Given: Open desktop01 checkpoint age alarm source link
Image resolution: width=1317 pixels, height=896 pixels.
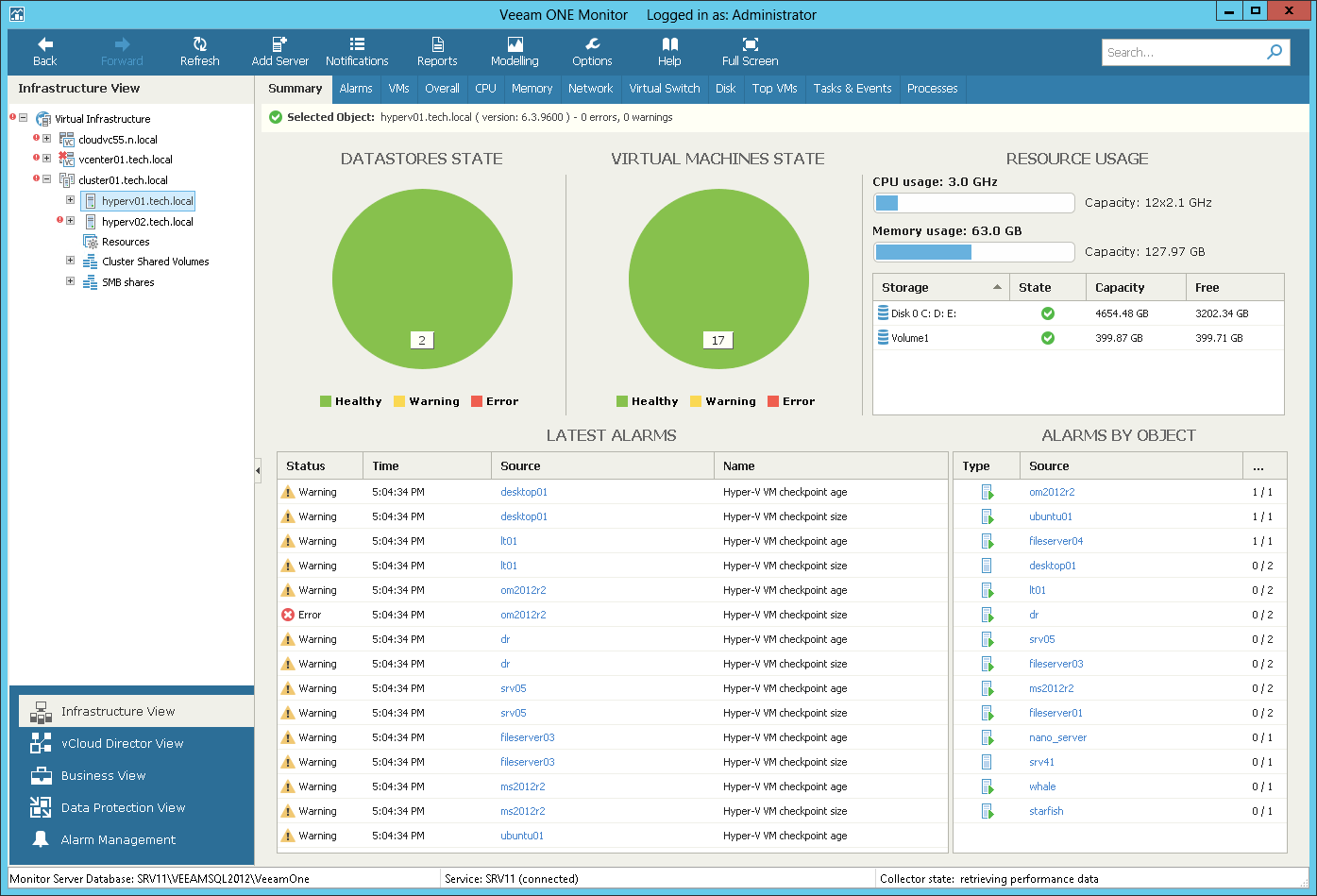Looking at the screenshot, I should click(x=524, y=492).
